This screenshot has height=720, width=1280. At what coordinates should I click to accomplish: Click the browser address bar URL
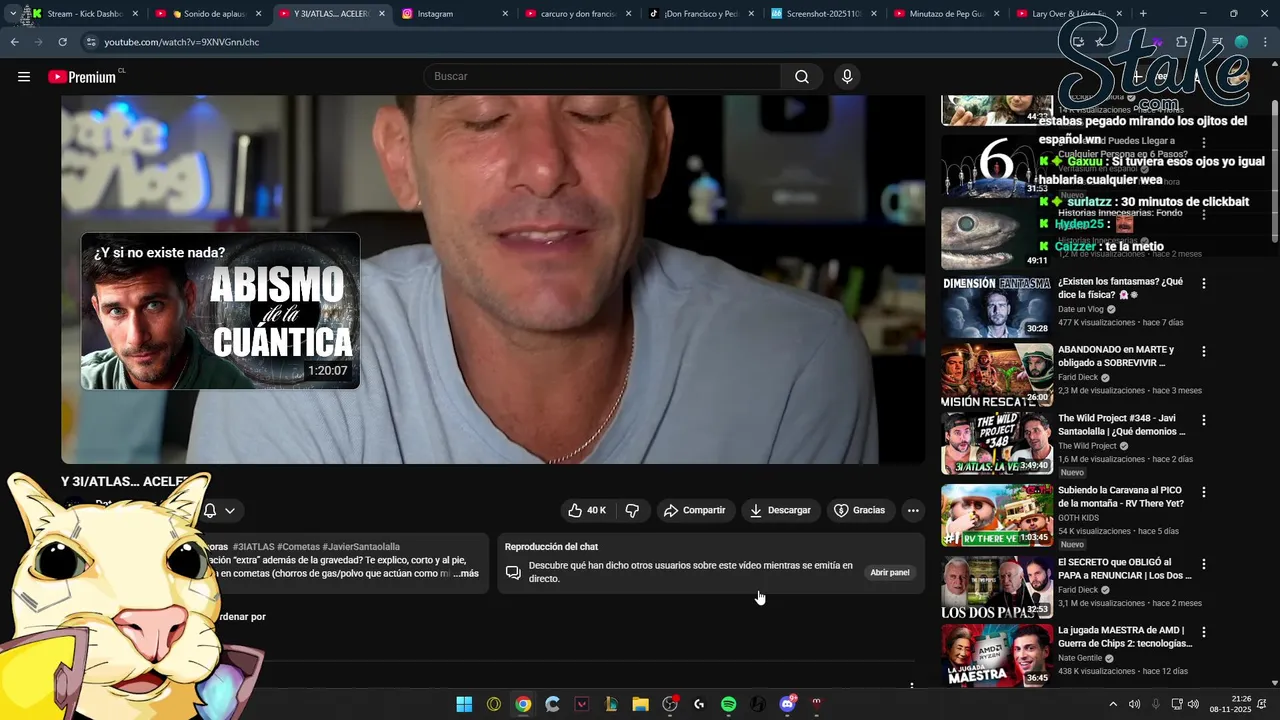coord(182,42)
